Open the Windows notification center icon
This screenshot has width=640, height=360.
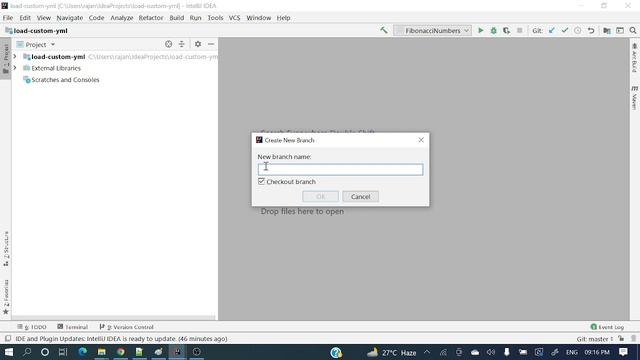point(623,352)
